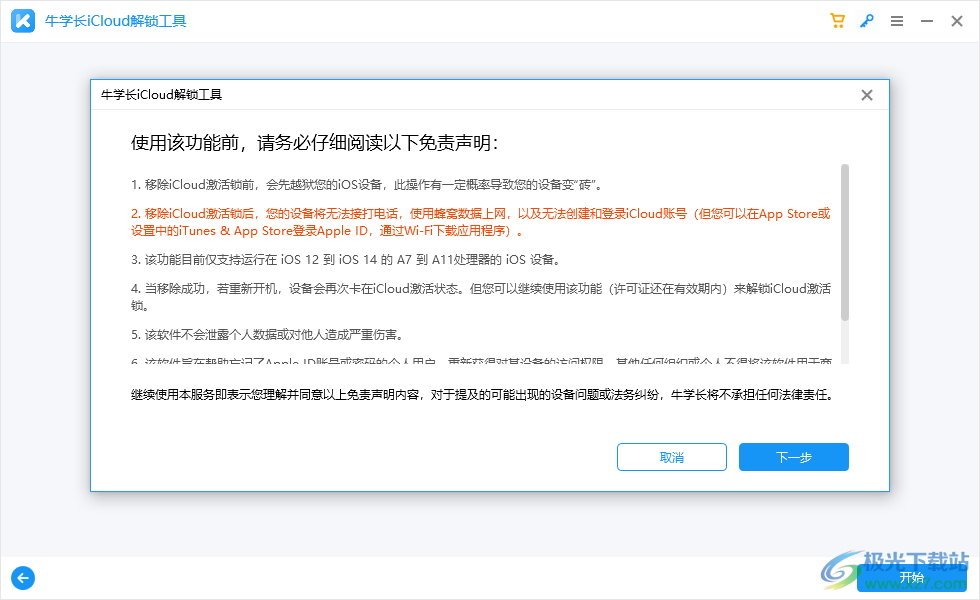Image resolution: width=980 pixels, height=600 pixels.
Task: Click the back arrow at bottom left
Action: 22,578
